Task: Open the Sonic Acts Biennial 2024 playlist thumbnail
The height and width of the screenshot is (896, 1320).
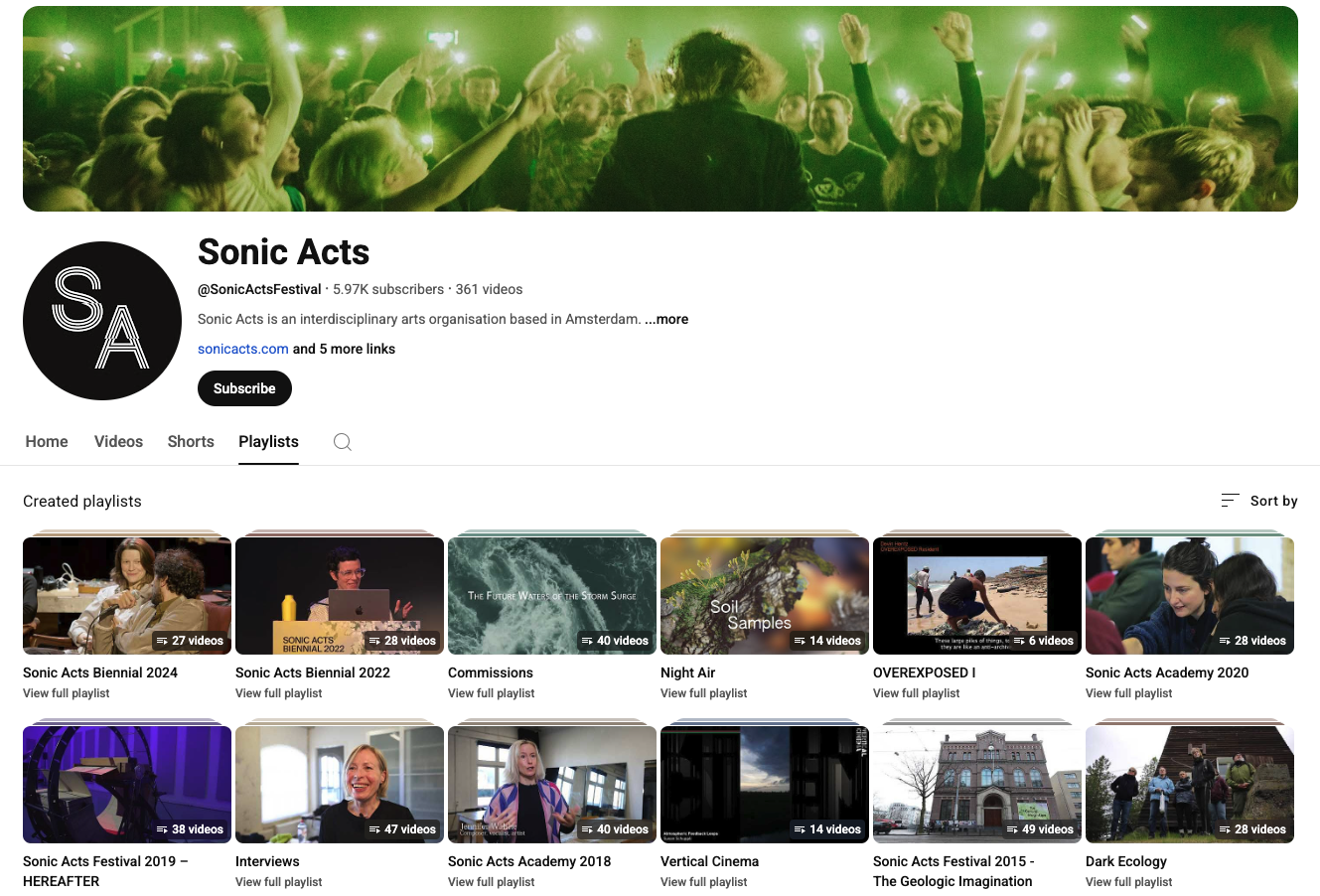Action: click(127, 596)
